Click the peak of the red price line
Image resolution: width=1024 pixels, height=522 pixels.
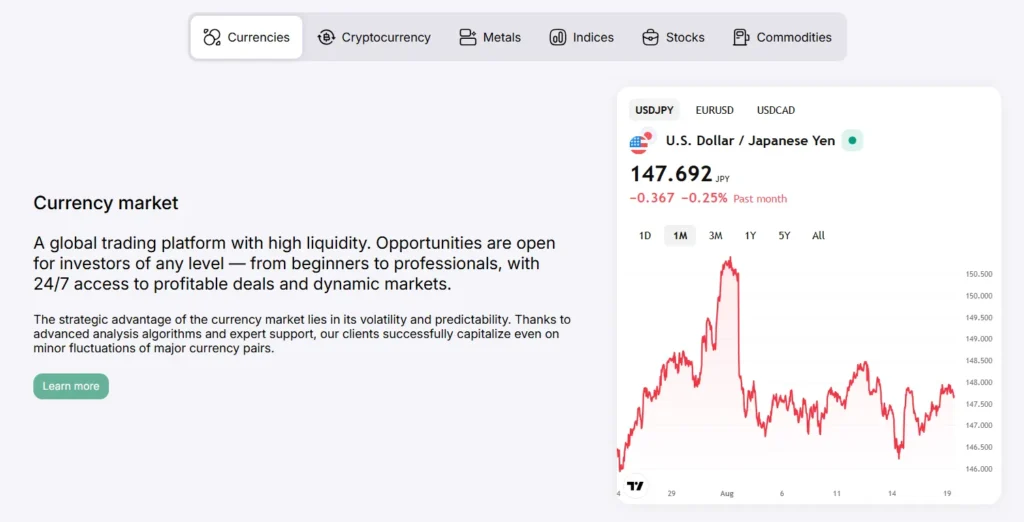[x=730, y=259]
